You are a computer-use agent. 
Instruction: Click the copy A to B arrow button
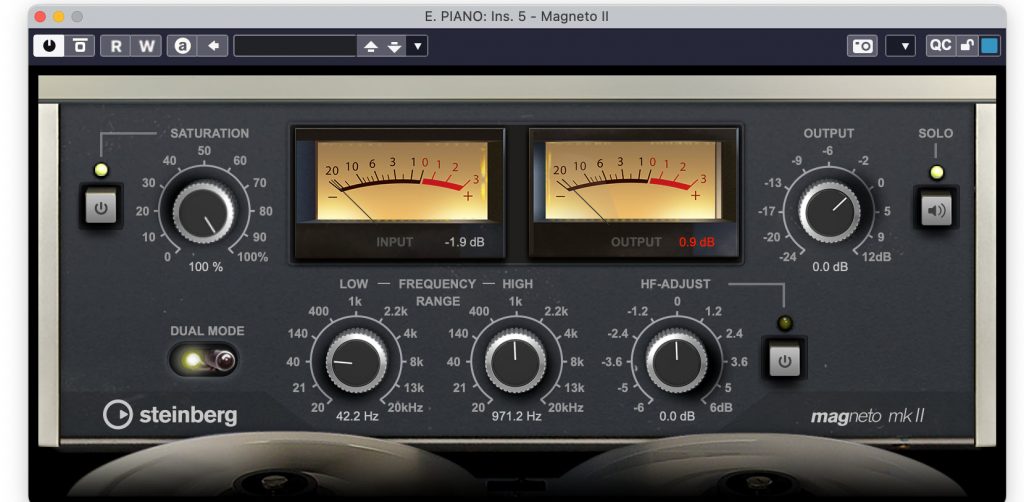point(214,46)
